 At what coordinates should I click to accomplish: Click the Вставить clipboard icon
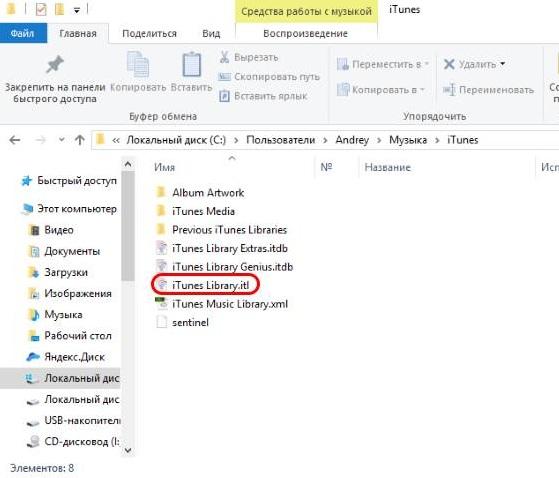coord(191,65)
